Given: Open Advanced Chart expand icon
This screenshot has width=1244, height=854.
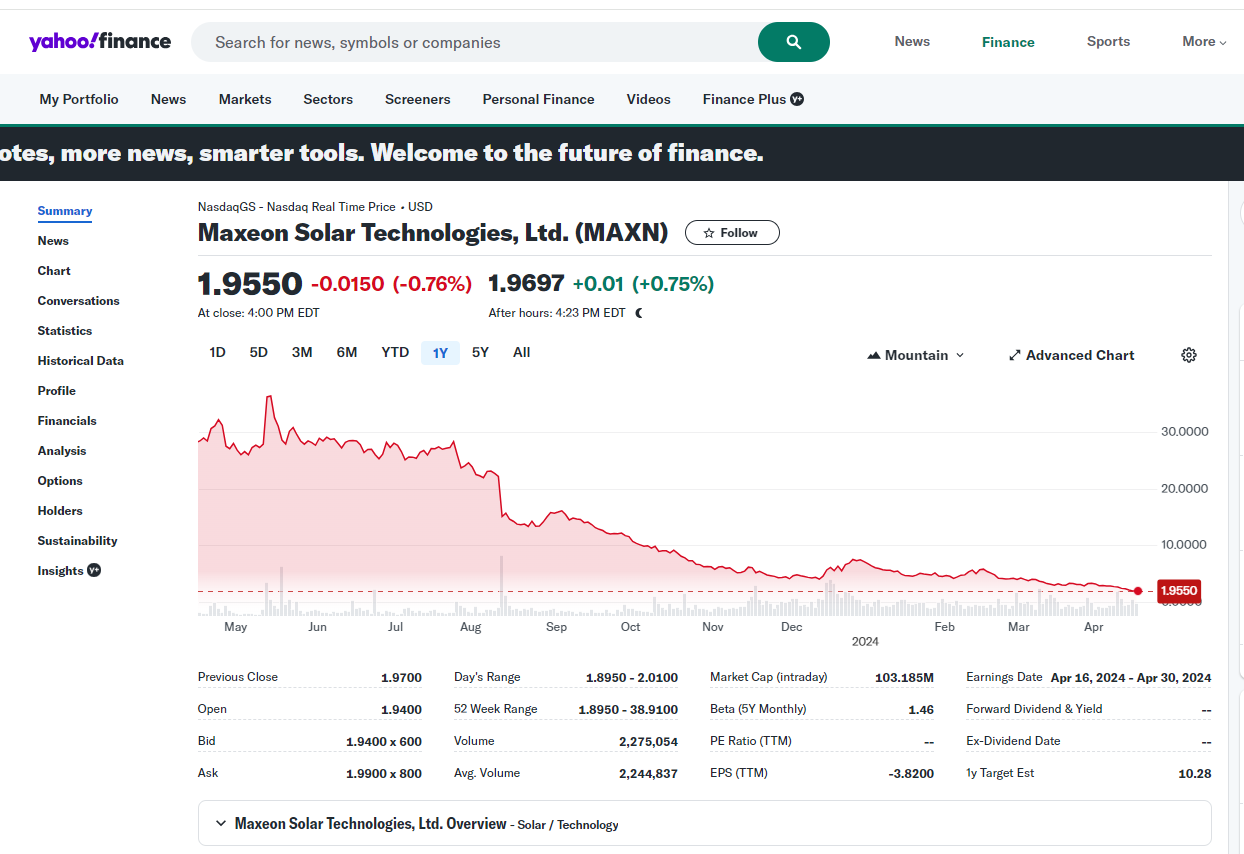Looking at the screenshot, I should pos(1014,355).
